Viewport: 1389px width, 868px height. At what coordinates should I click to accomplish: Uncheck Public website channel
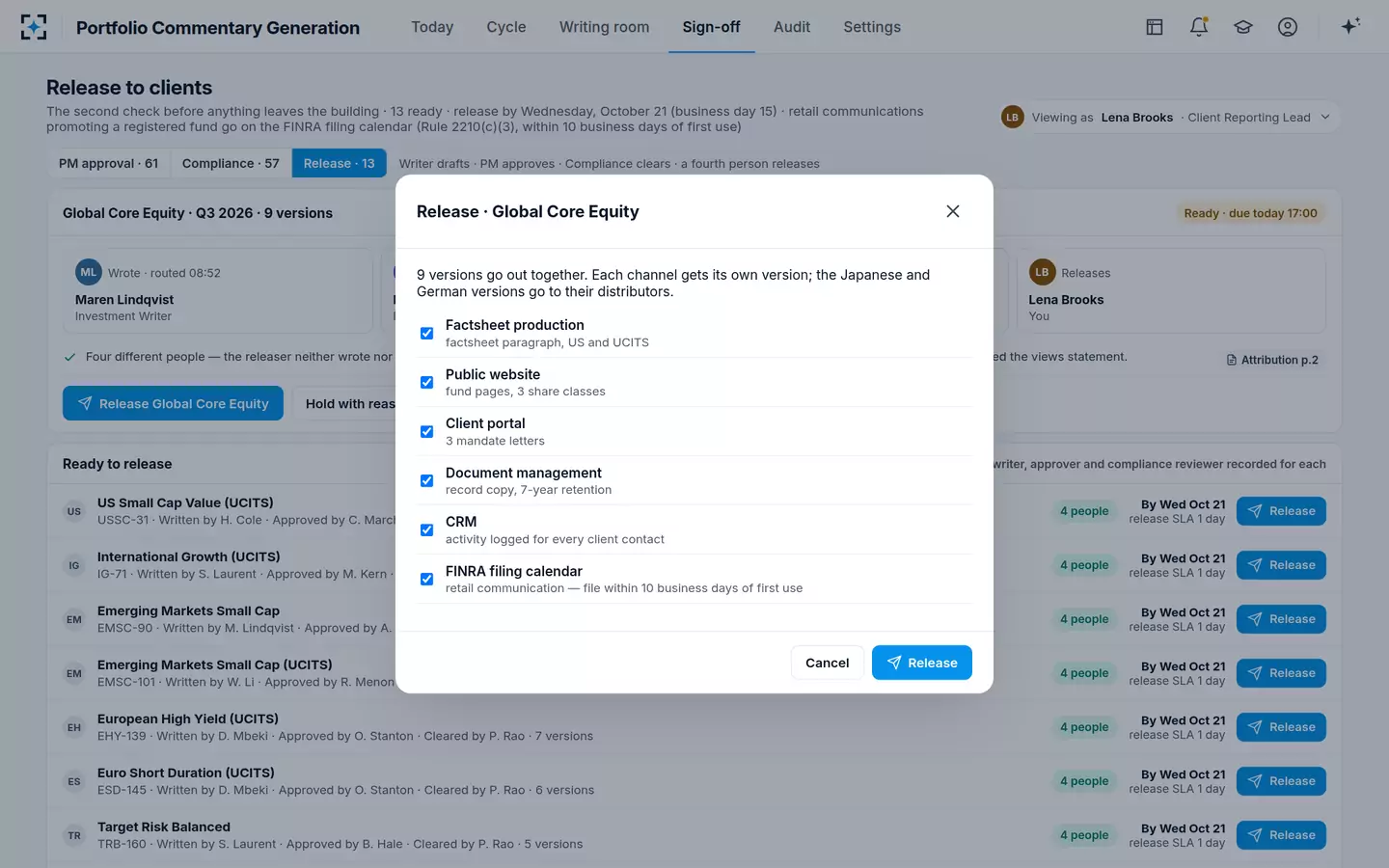coord(426,383)
